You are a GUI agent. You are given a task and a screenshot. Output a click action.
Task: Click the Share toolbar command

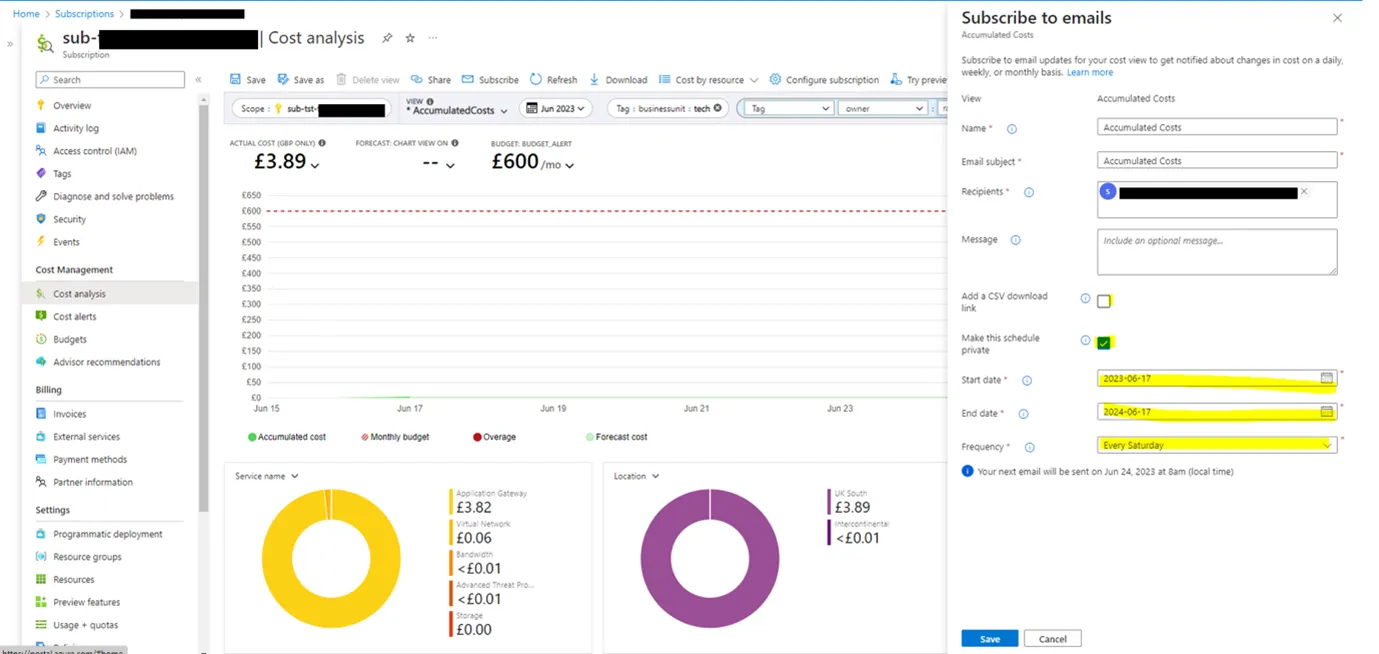click(x=430, y=80)
